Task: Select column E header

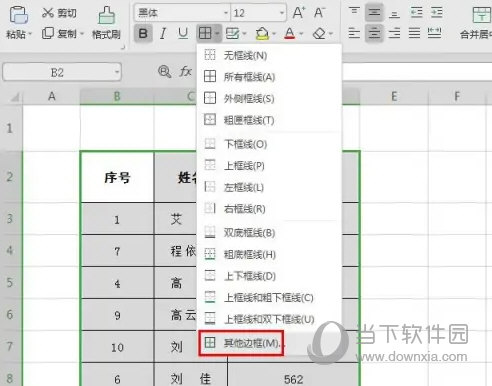Action: [x=394, y=97]
